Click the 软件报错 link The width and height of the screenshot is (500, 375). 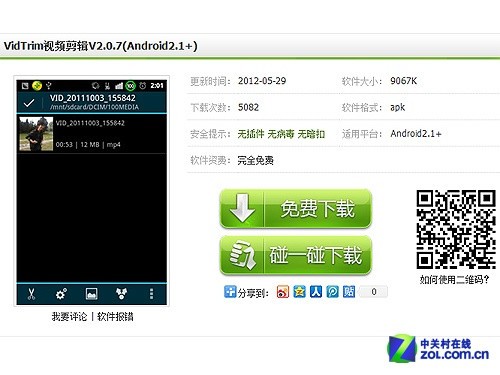coord(115,316)
